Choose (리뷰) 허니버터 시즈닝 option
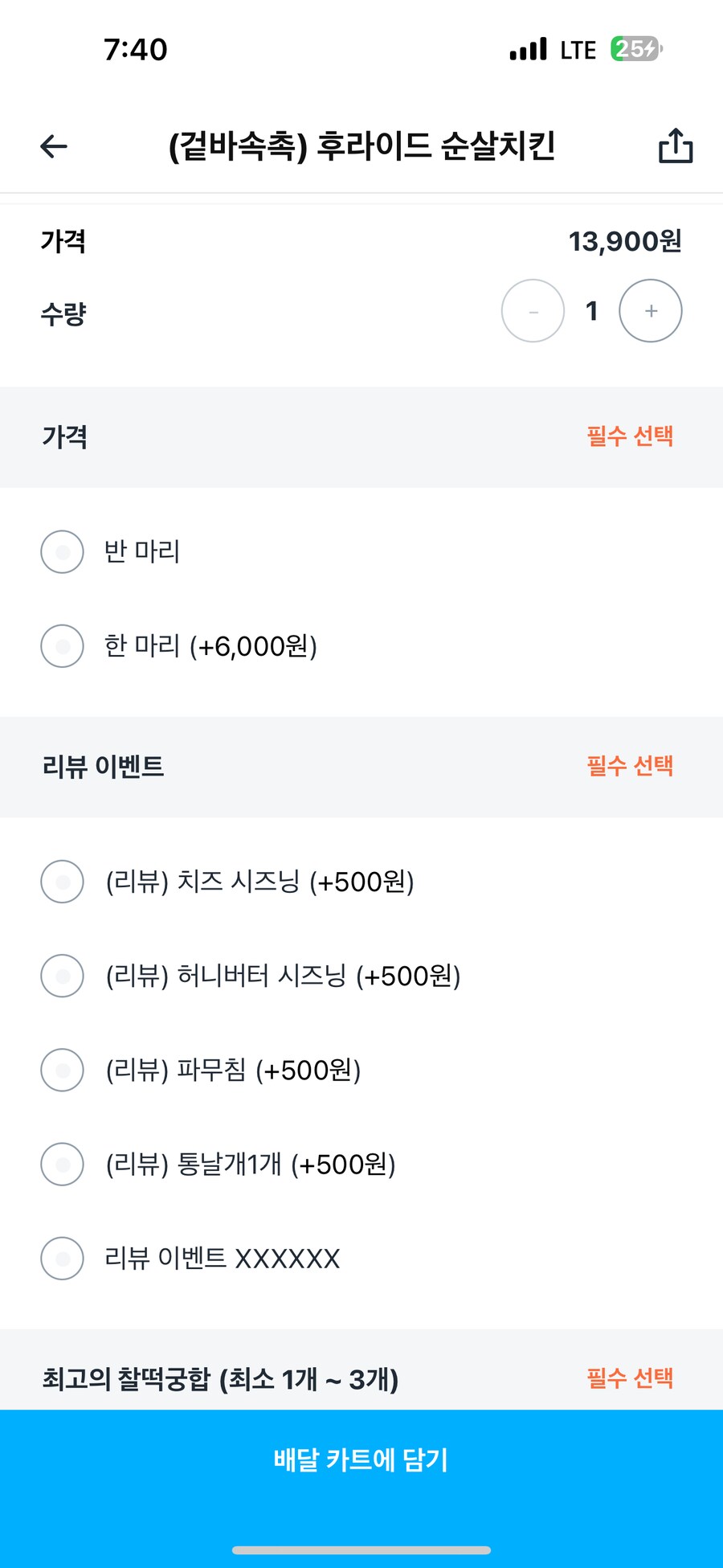The height and width of the screenshot is (1568, 723). [x=63, y=976]
